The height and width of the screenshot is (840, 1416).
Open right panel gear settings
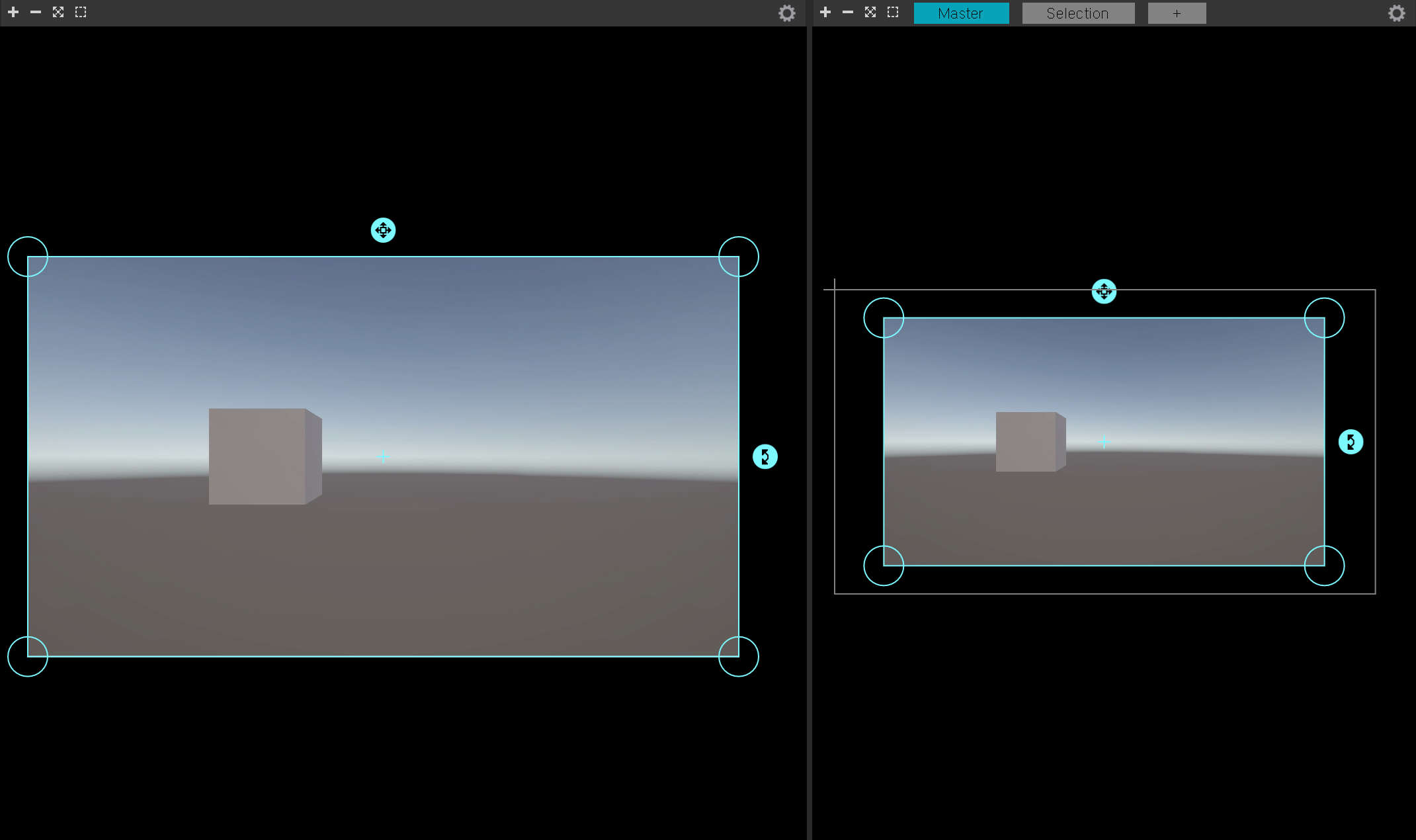click(1396, 13)
